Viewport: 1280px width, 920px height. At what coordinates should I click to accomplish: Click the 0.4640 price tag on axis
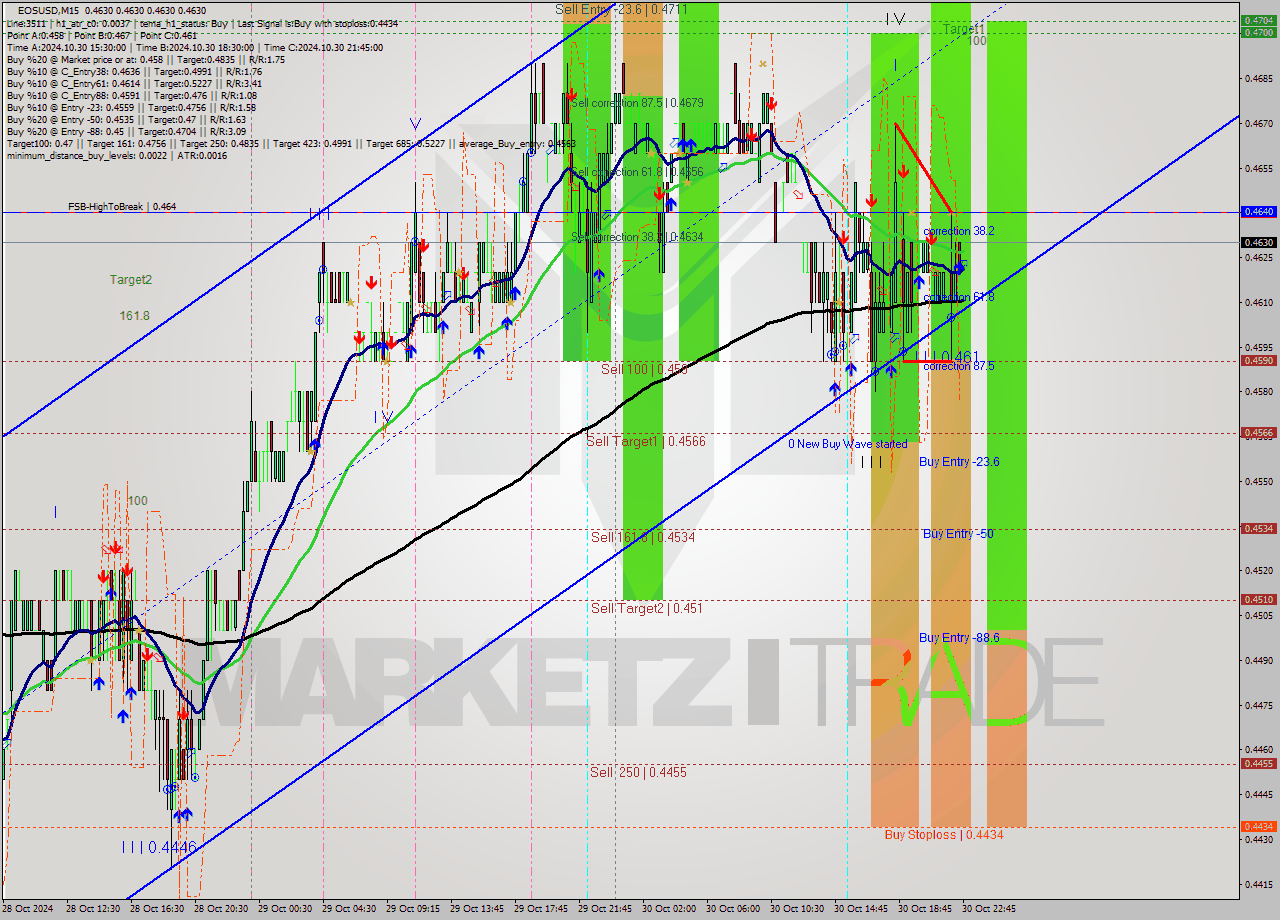tap(1258, 212)
